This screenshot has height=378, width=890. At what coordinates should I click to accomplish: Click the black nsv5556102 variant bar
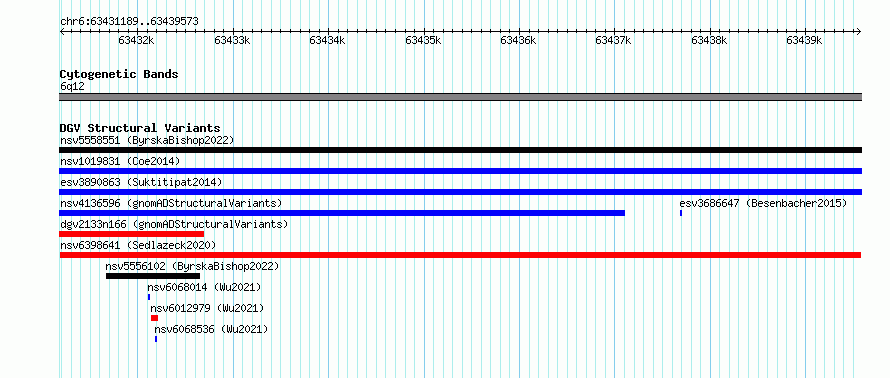pyautogui.click(x=153, y=276)
